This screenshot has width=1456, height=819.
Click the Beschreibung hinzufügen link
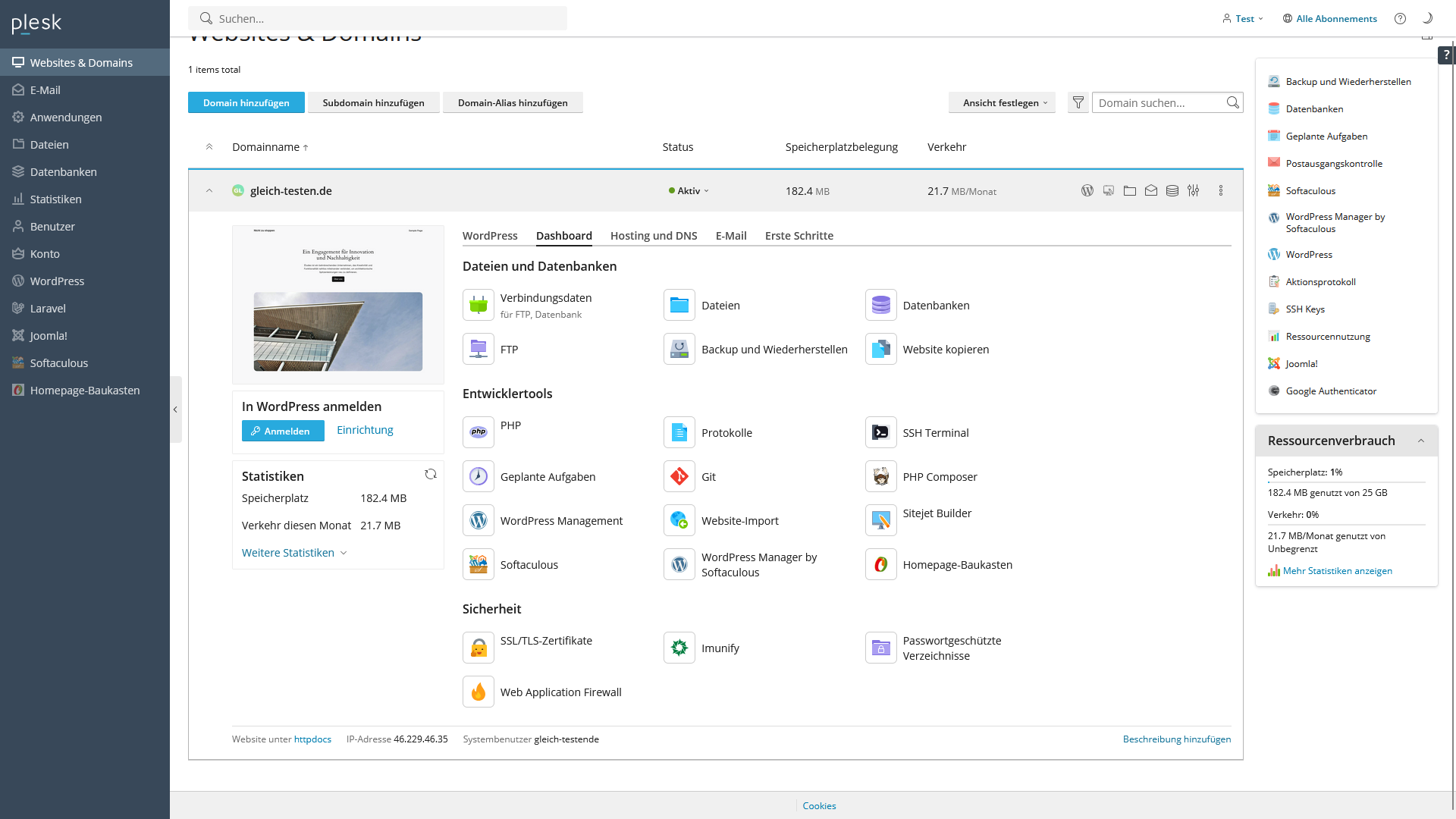click(1176, 739)
